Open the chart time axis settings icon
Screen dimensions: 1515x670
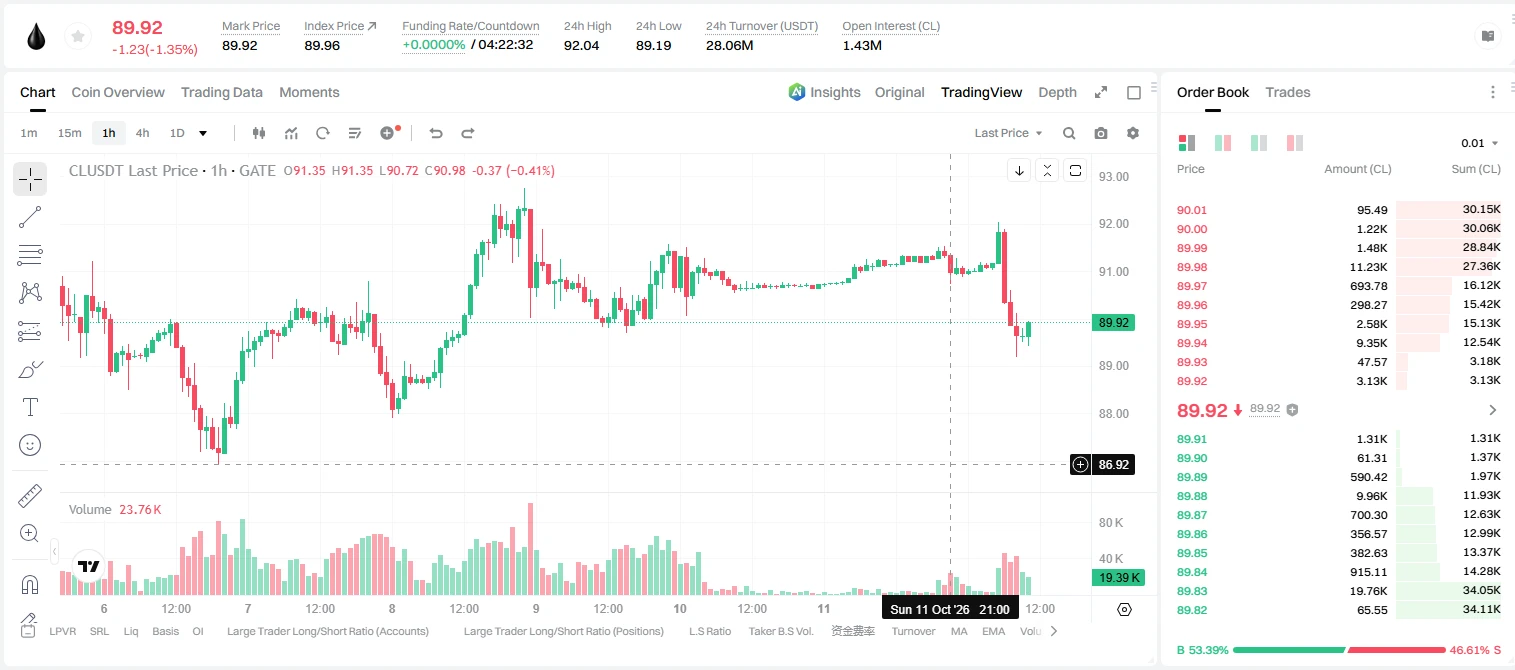click(x=1124, y=609)
